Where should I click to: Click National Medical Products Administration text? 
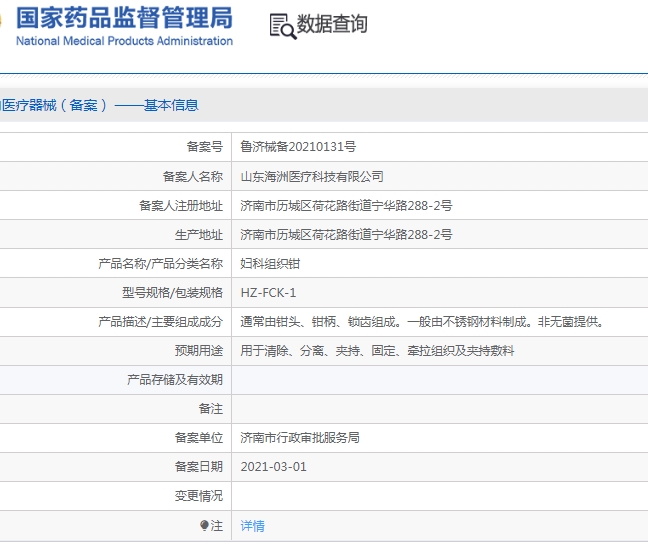click(124, 41)
